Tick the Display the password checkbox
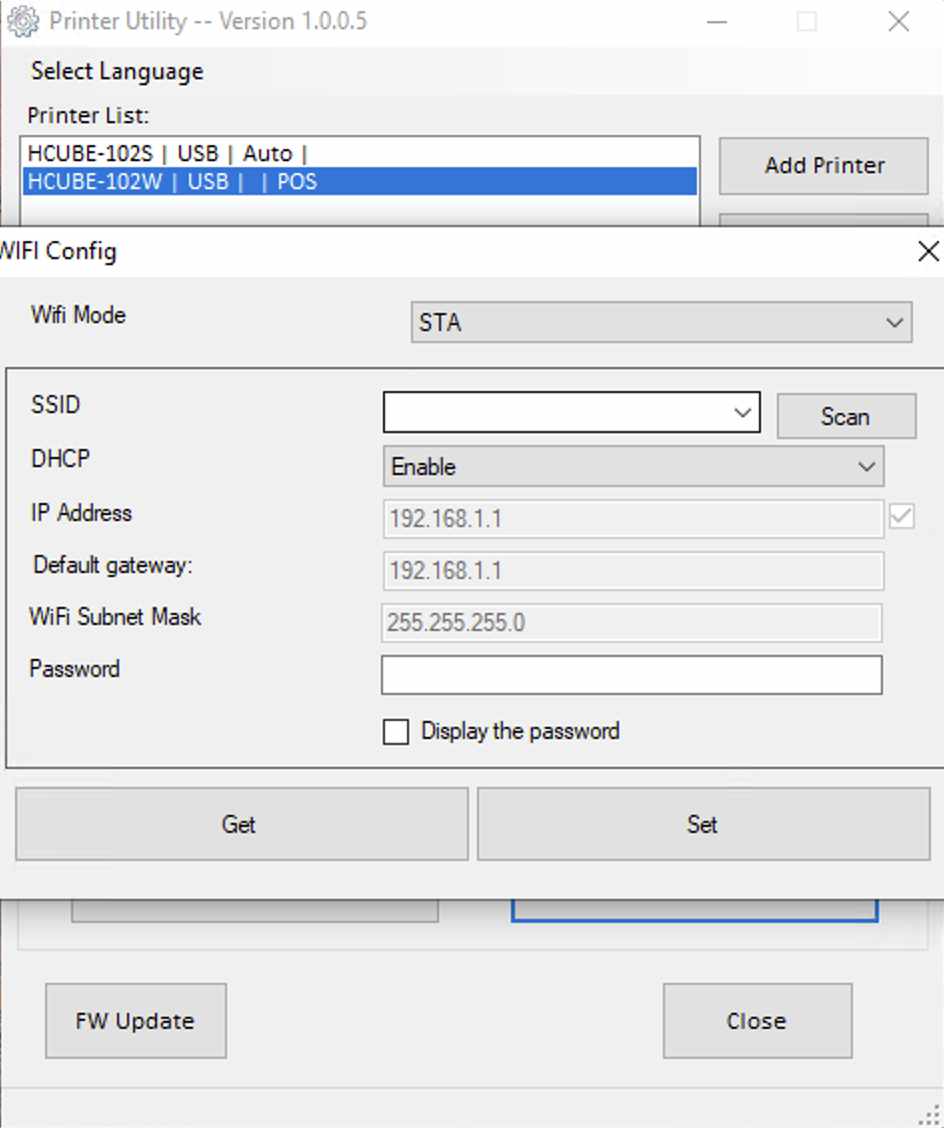 [x=396, y=731]
